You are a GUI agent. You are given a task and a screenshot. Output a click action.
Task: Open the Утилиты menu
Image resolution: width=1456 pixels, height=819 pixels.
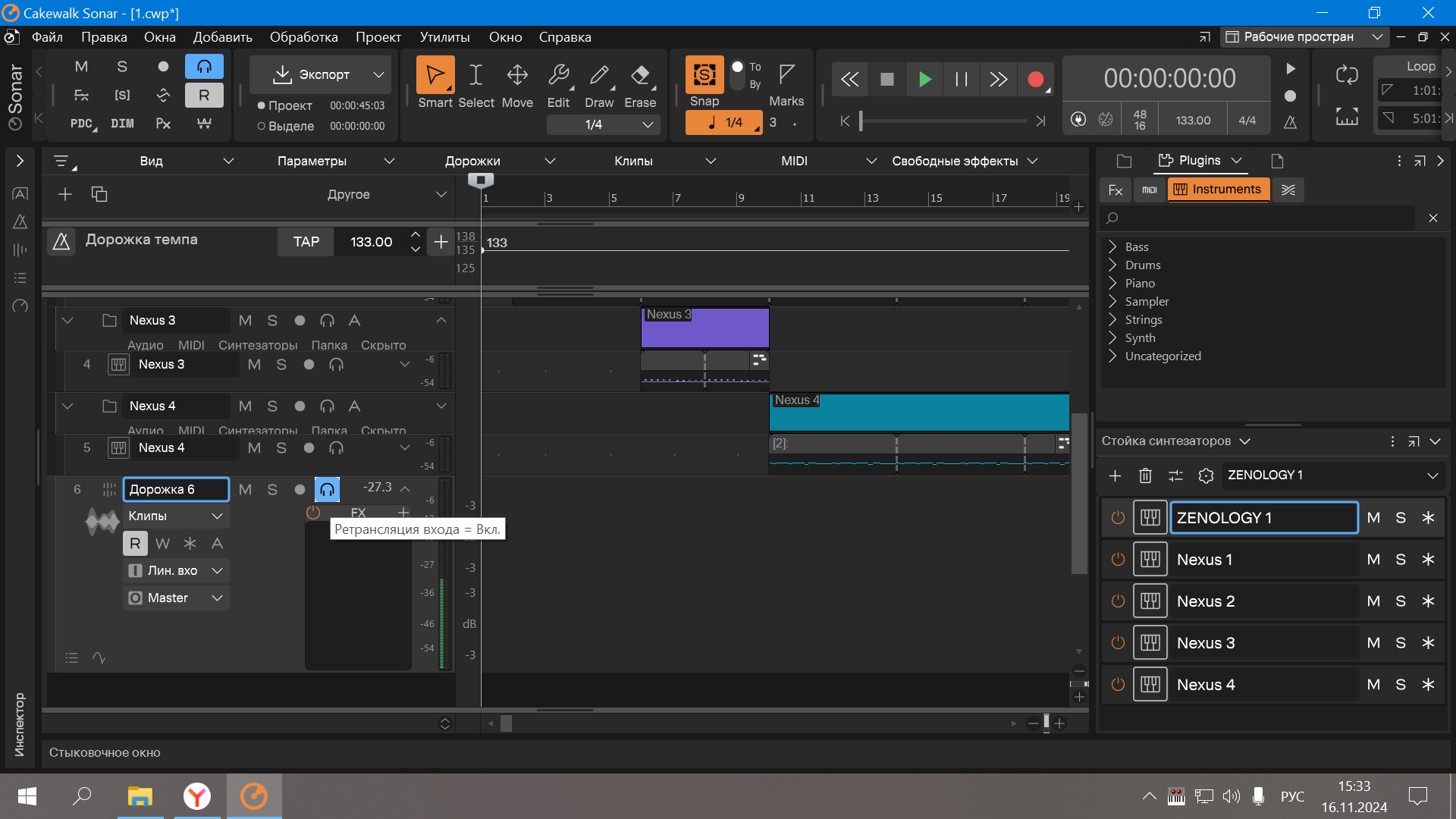pyautogui.click(x=445, y=37)
